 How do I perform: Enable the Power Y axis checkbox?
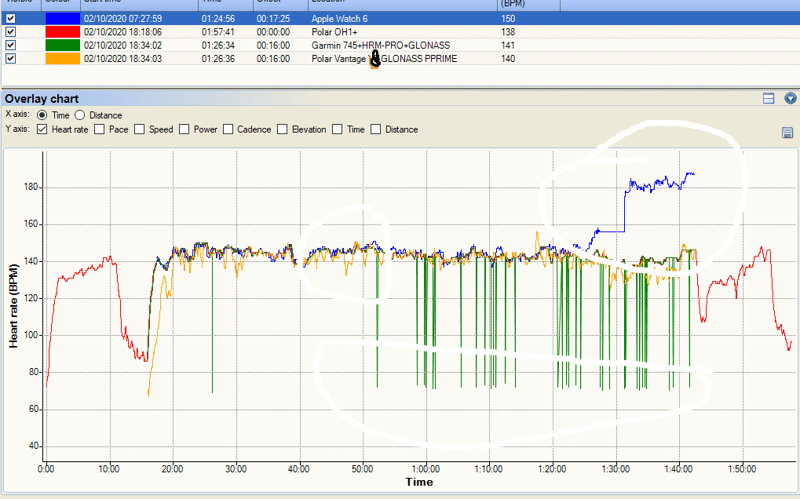click(x=184, y=129)
